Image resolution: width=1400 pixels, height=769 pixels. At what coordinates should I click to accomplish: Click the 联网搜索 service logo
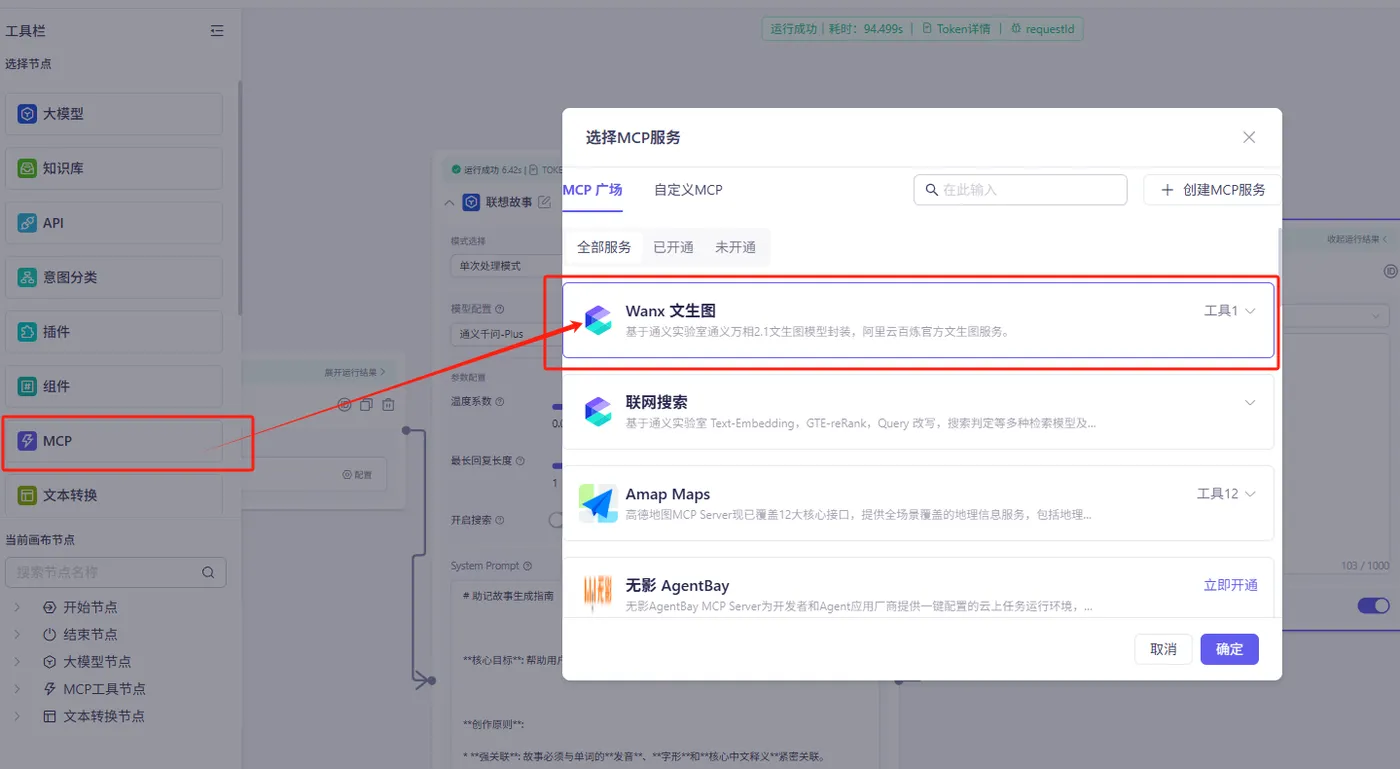point(598,411)
